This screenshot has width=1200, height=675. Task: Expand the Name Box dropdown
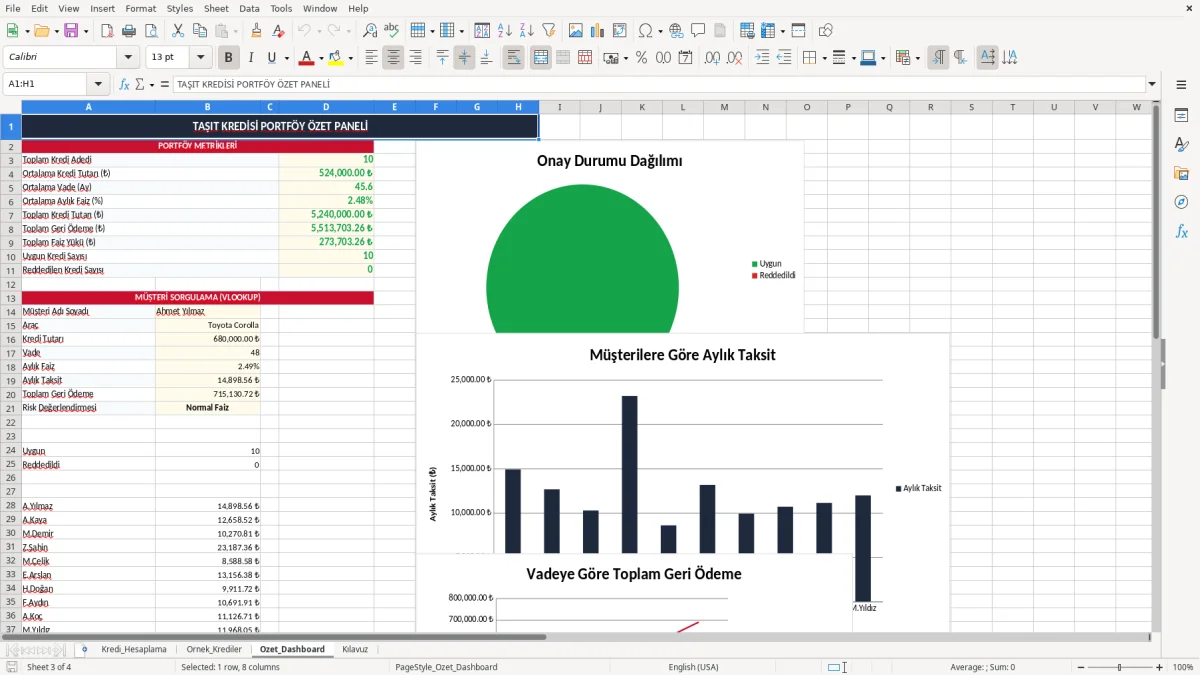pos(98,84)
